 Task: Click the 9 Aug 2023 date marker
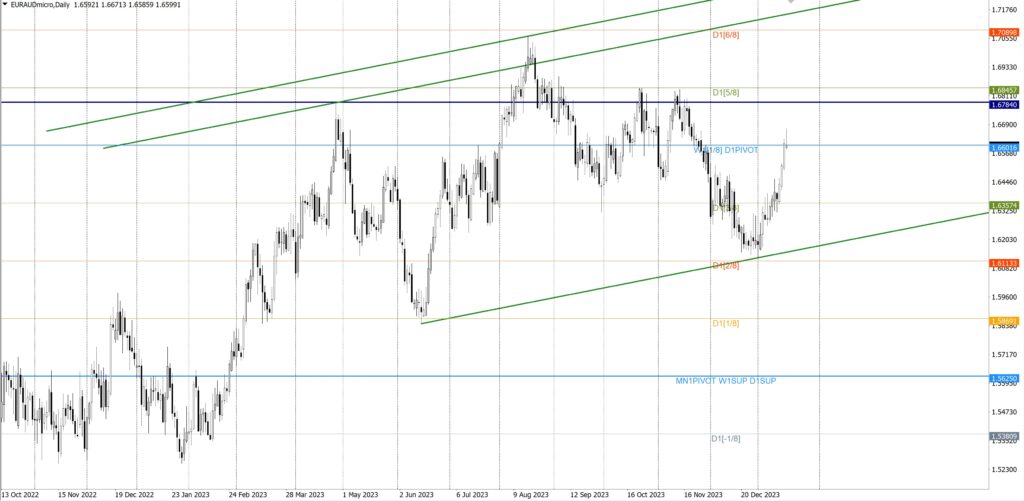pos(533,494)
